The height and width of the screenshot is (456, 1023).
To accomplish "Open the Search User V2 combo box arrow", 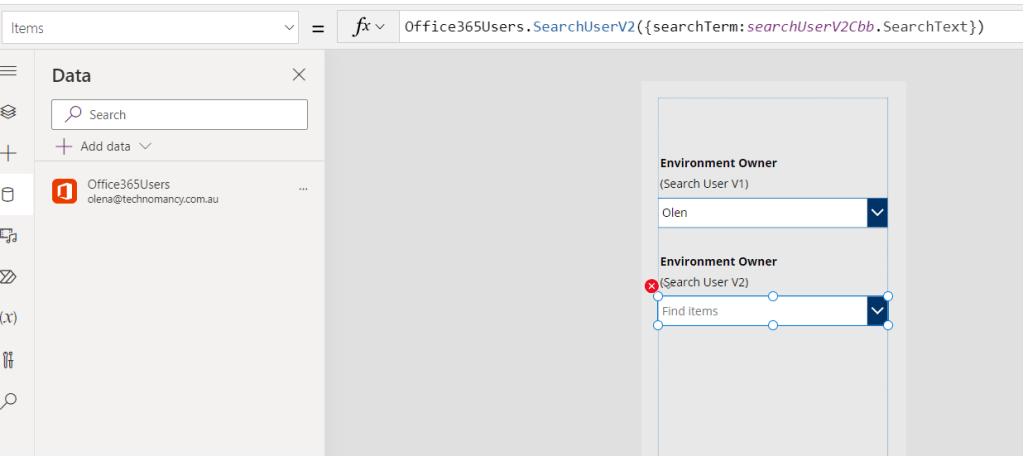I will click(x=877, y=311).
